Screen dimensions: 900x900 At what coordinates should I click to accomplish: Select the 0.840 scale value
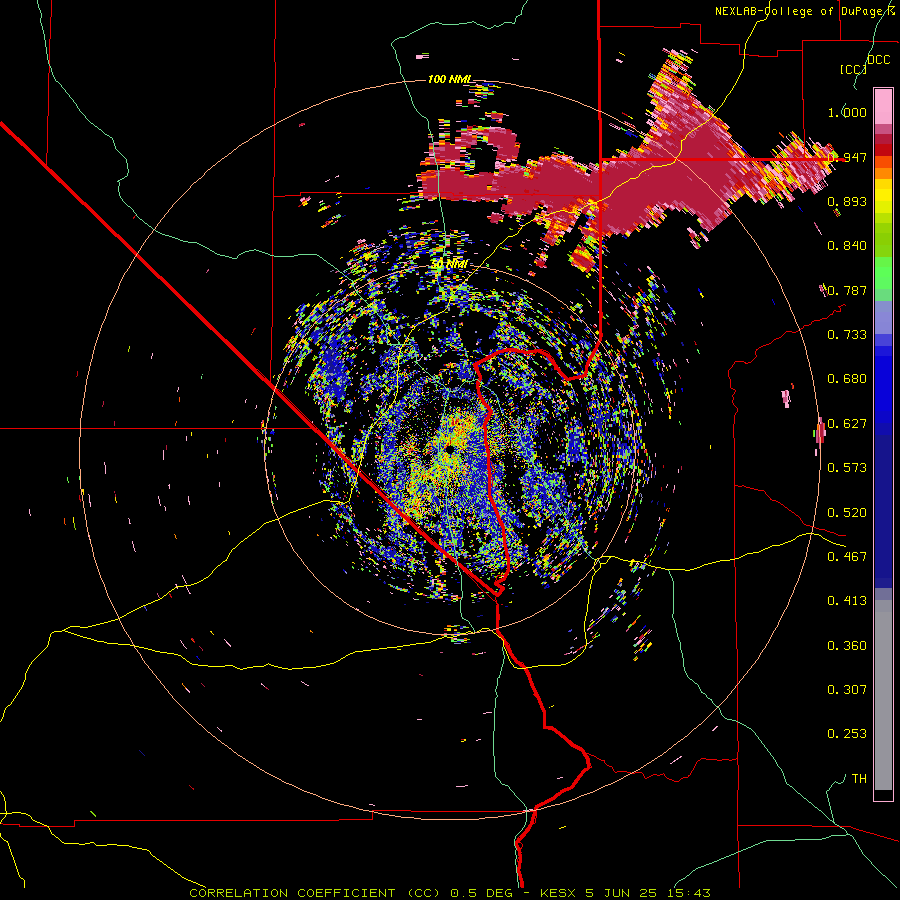(847, 246)
